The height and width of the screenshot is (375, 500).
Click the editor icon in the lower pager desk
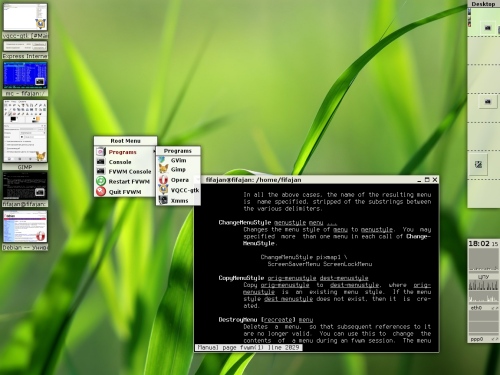pos(478,164)
